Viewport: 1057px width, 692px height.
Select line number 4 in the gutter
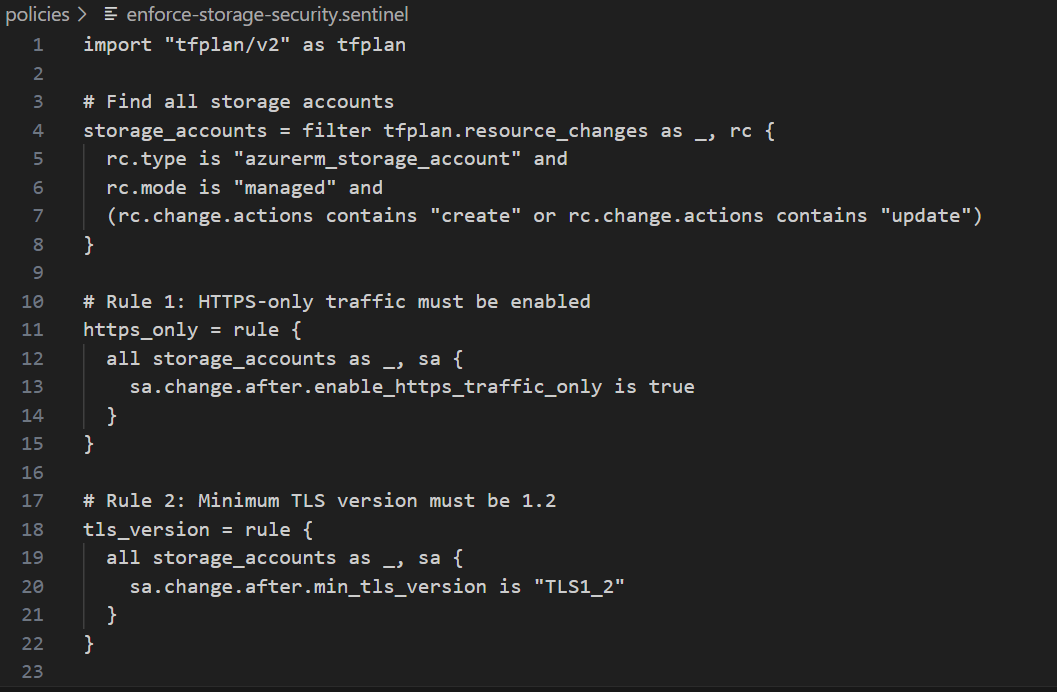coord(37,130)
